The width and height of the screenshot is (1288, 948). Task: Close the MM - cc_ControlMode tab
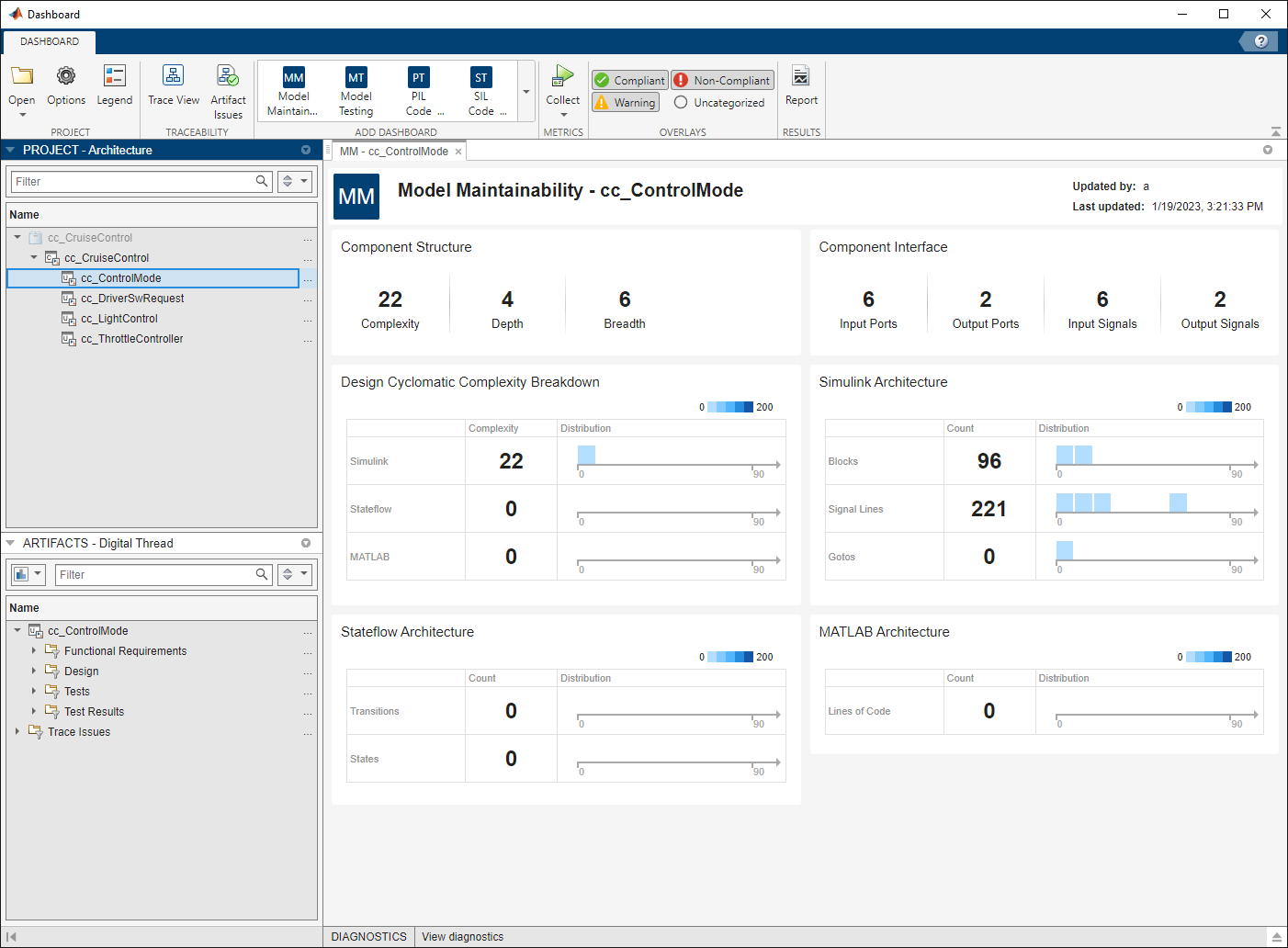click(458, 152)
